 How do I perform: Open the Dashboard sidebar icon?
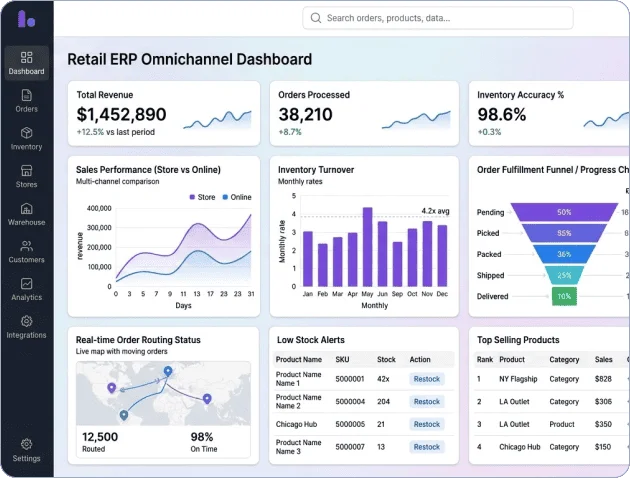click(x=27, y=57)
